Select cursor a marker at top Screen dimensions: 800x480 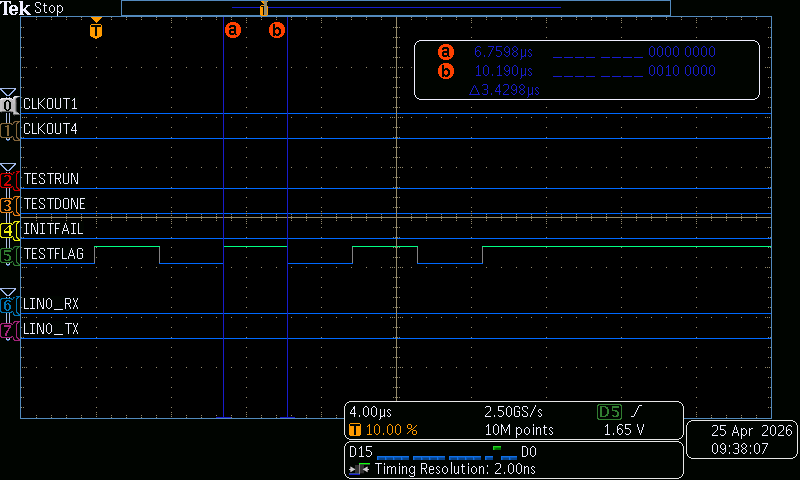point(233,30)
